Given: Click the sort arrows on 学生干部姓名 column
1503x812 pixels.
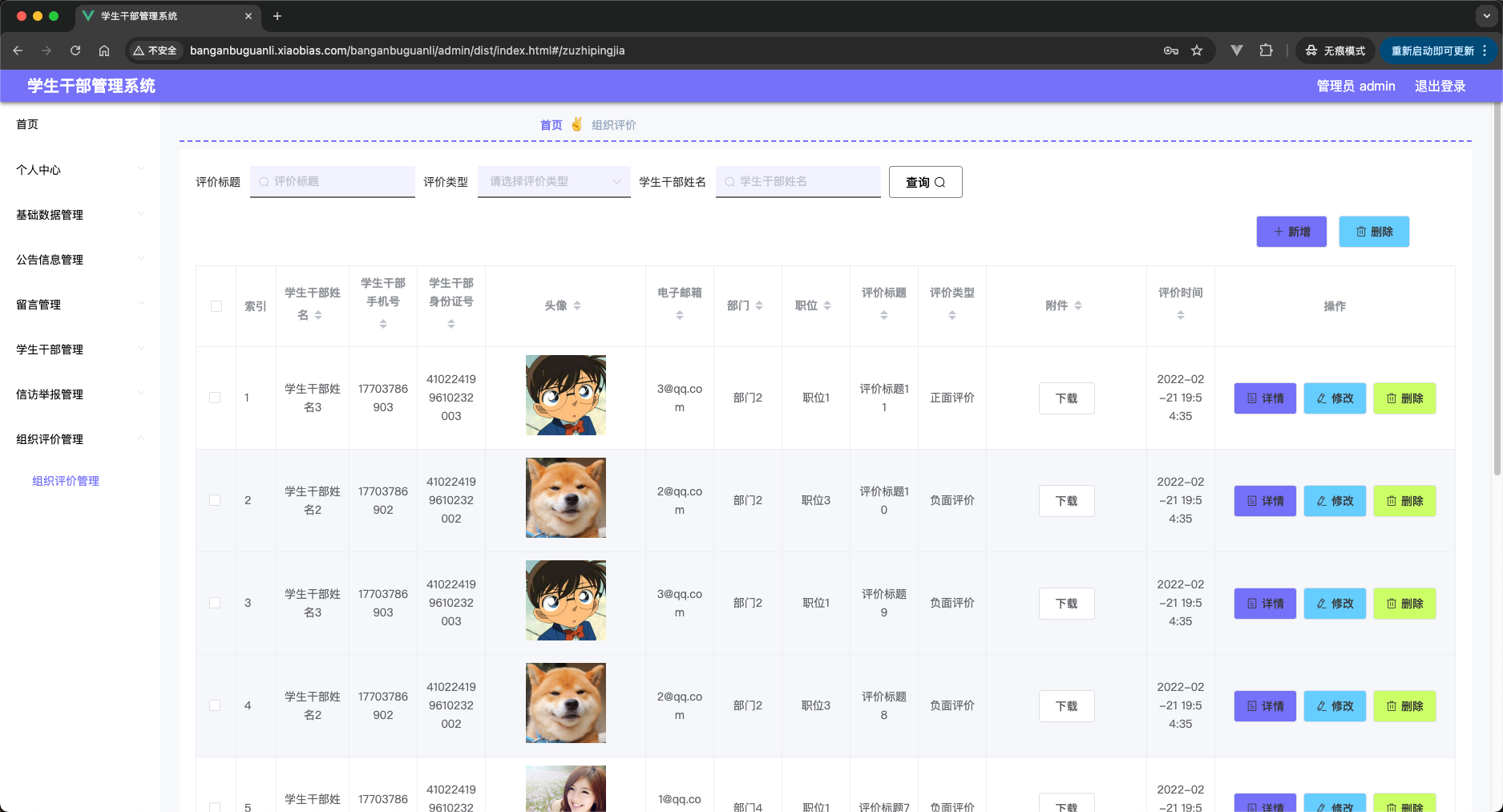Looking at the screenshot, I should coord(318,316).
